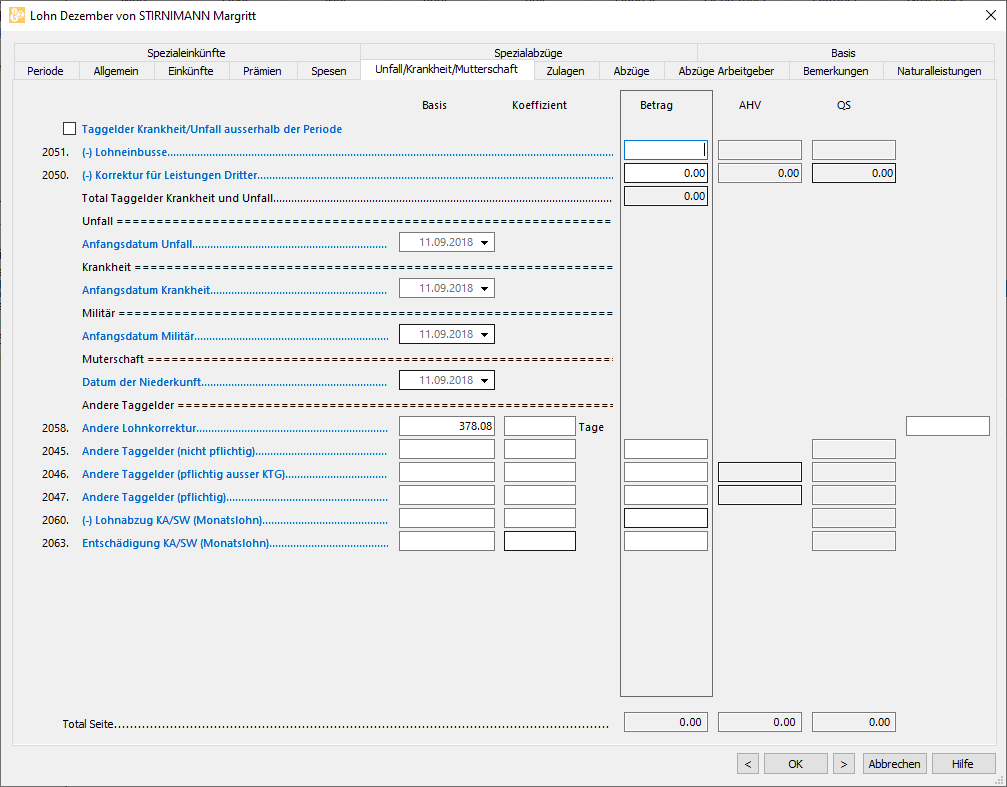Screen dimensions: 1007x787
Task: Click the Lohneinbusse label link
Action: tap(125, 152)
